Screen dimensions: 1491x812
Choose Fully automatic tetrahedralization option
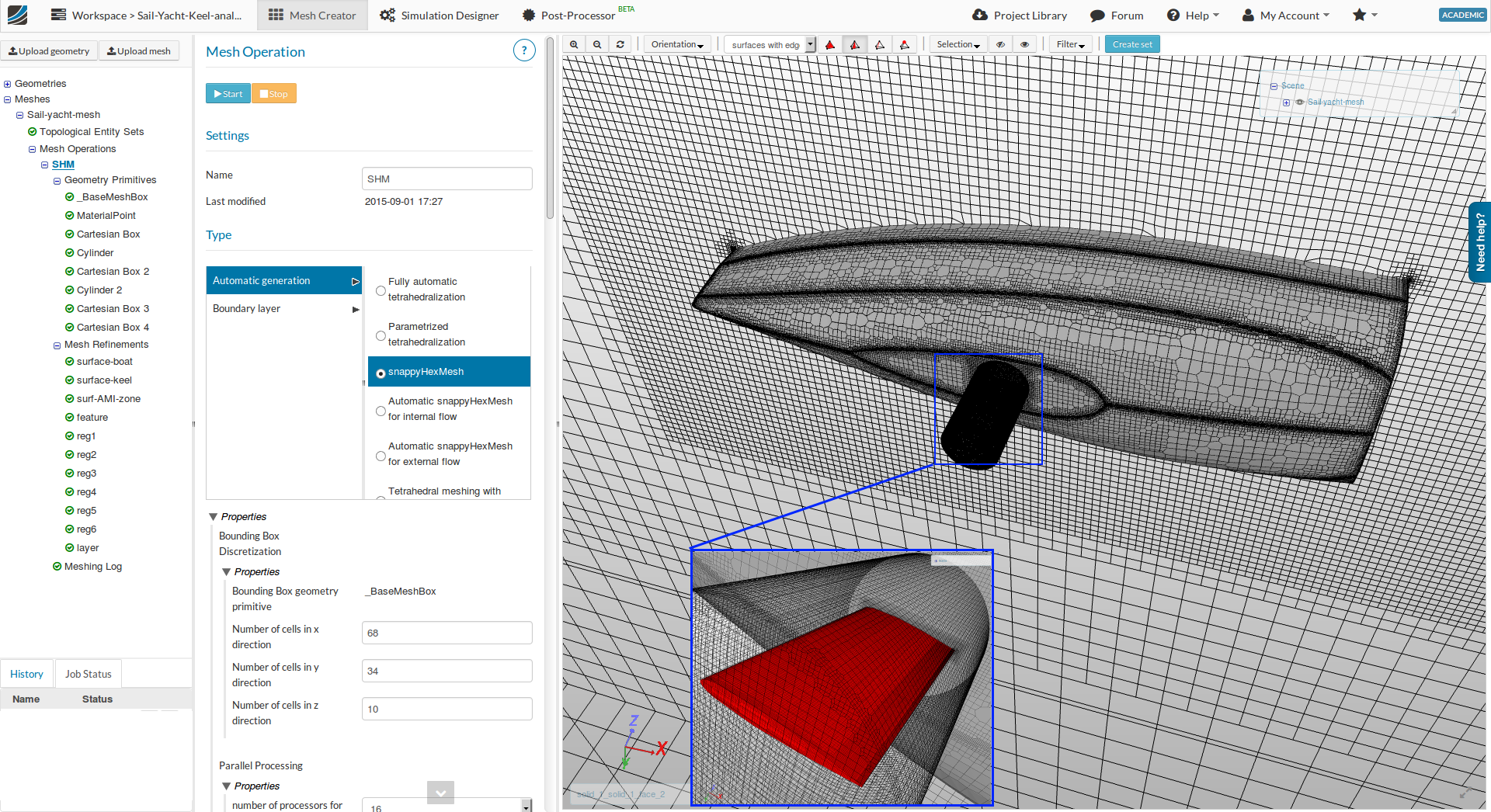(x=381, y=290)
